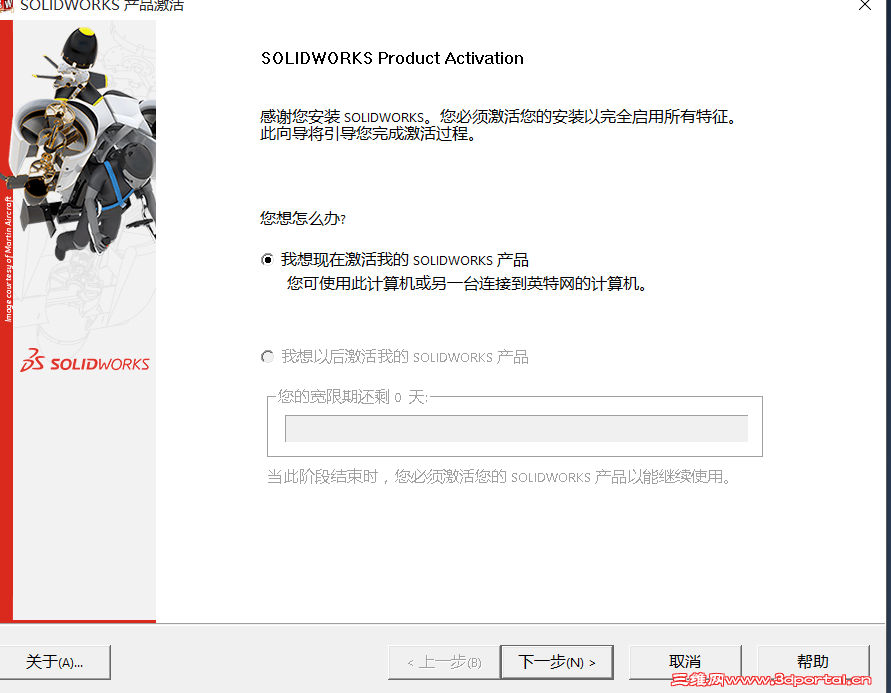This screenshot has width=891, height=693.
Task: Click the '您的宽限期还剩 0 天:' label
Action: [353, 396]
